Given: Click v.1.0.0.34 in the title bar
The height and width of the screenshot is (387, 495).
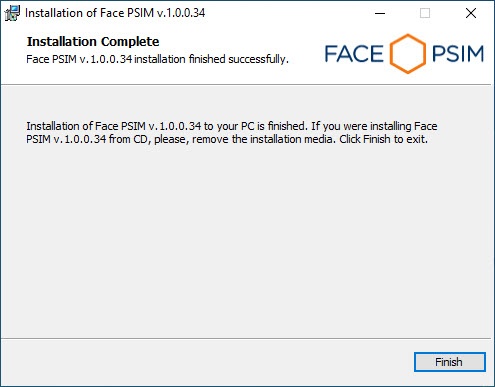Looking at the screenshot, I should pyautogui.click(x=181, y=13).
